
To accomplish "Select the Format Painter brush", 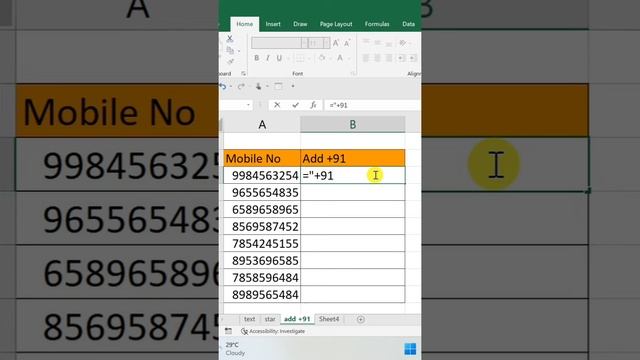I will [230, 61].
